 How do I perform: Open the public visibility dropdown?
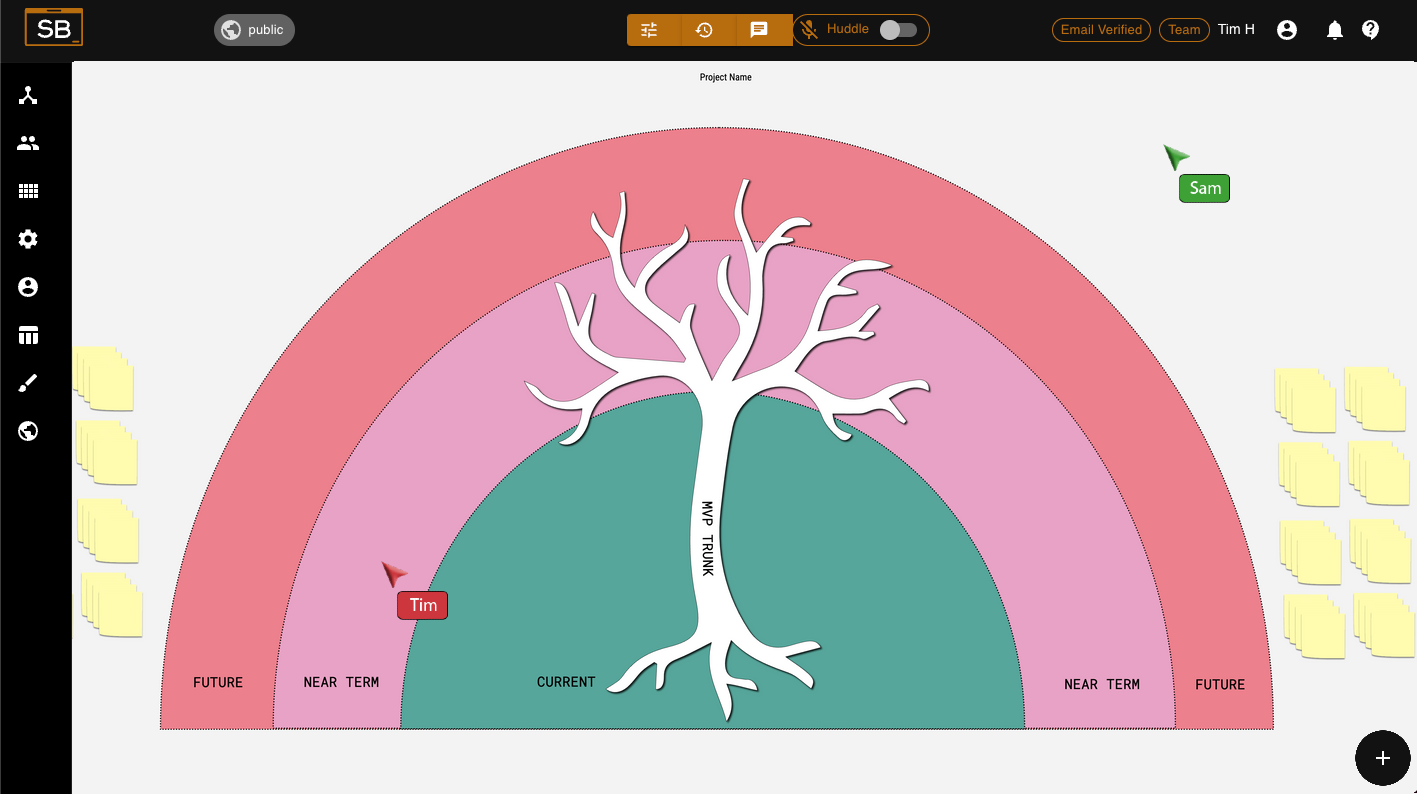click(253, 30)
